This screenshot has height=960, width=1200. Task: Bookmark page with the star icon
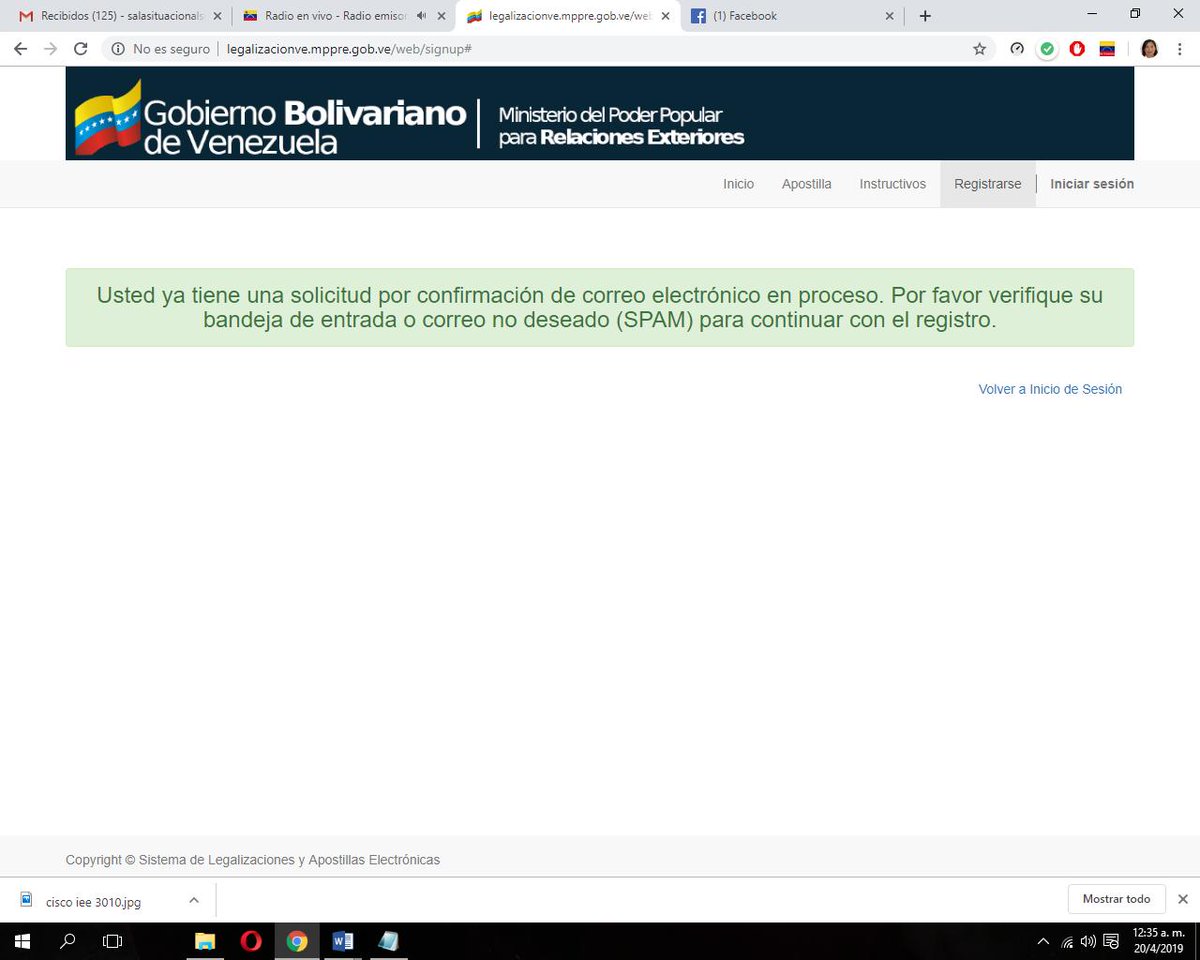[x=979, y=48]
